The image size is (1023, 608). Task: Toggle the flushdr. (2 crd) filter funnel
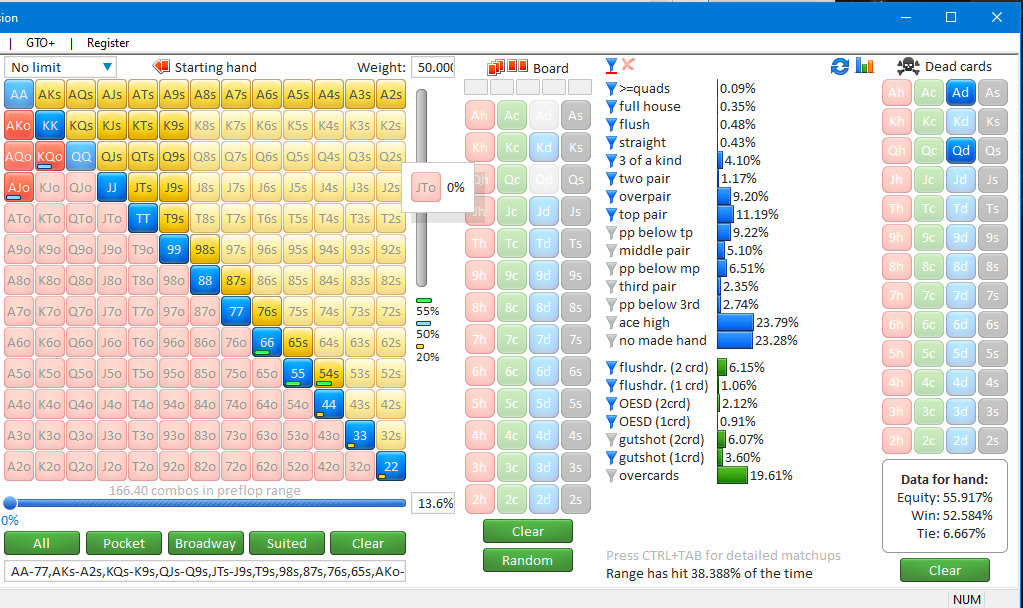(x=611, y=368)
